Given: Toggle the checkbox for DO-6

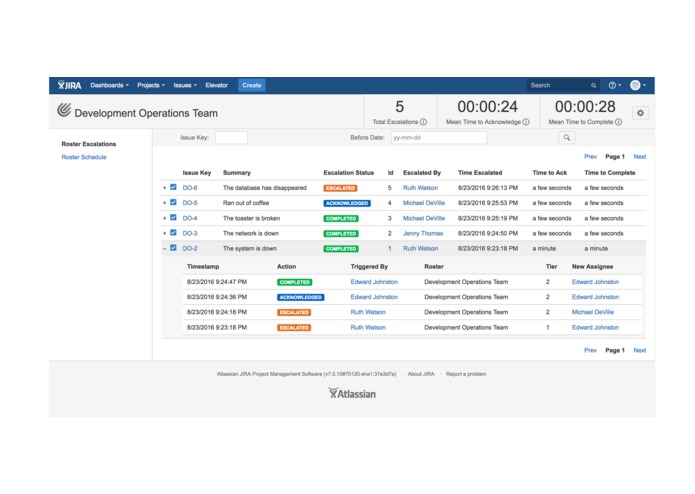Looking at the screenshot, I should 173,187.
